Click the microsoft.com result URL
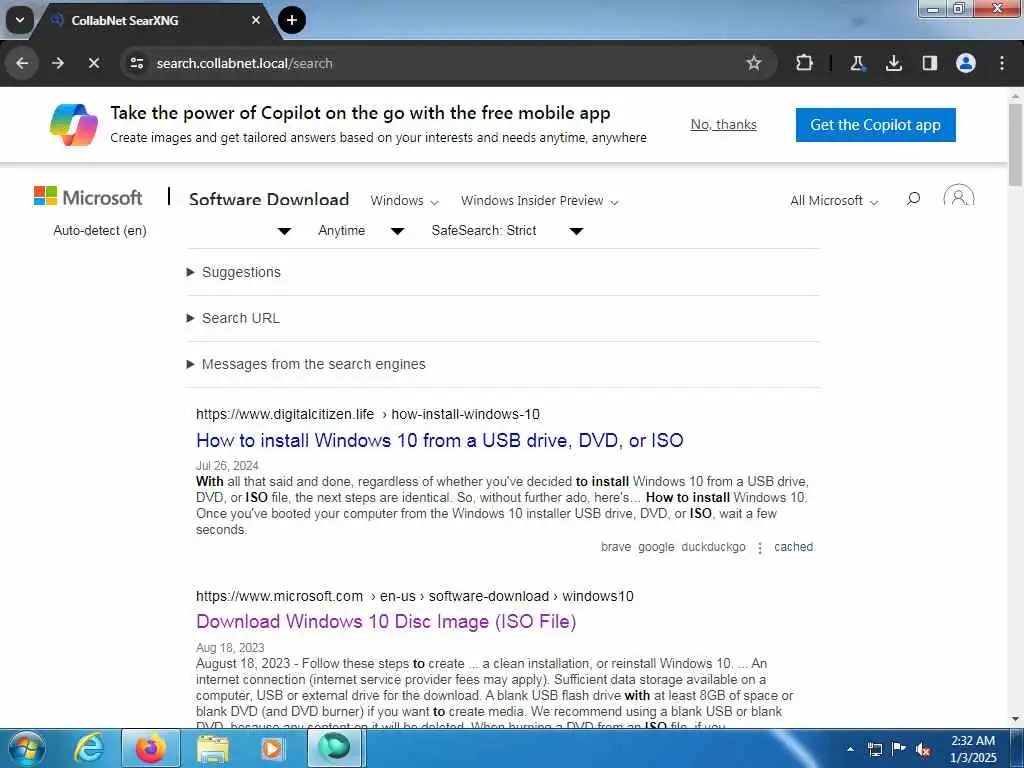Screen dimensions: 1024x768 (415, 596)
